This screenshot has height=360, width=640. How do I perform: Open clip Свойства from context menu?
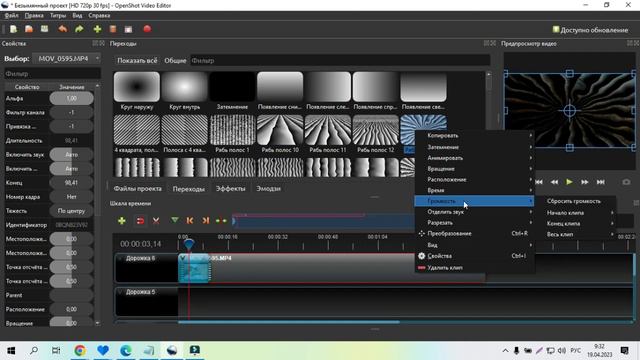[x=475, y=256]
